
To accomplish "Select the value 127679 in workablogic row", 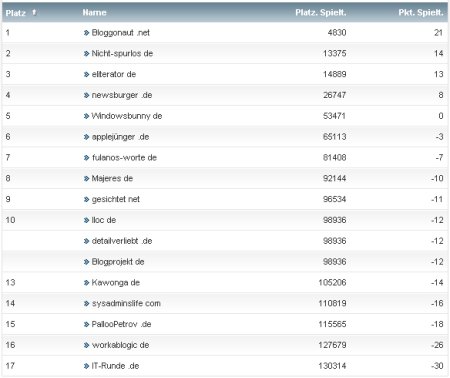I will click(332, 345).
